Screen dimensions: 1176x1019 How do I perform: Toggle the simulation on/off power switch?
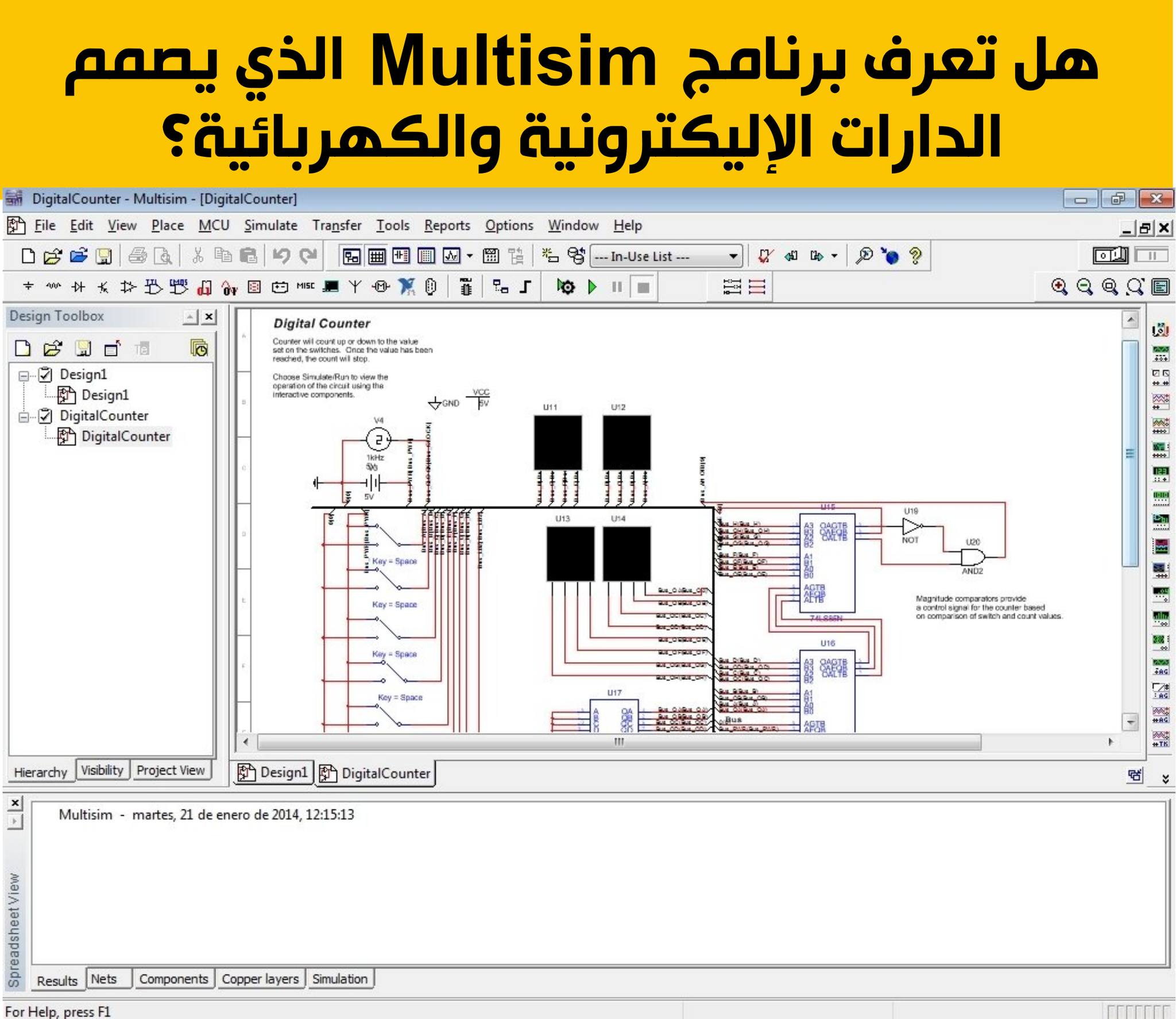(x=1111, y=256)
